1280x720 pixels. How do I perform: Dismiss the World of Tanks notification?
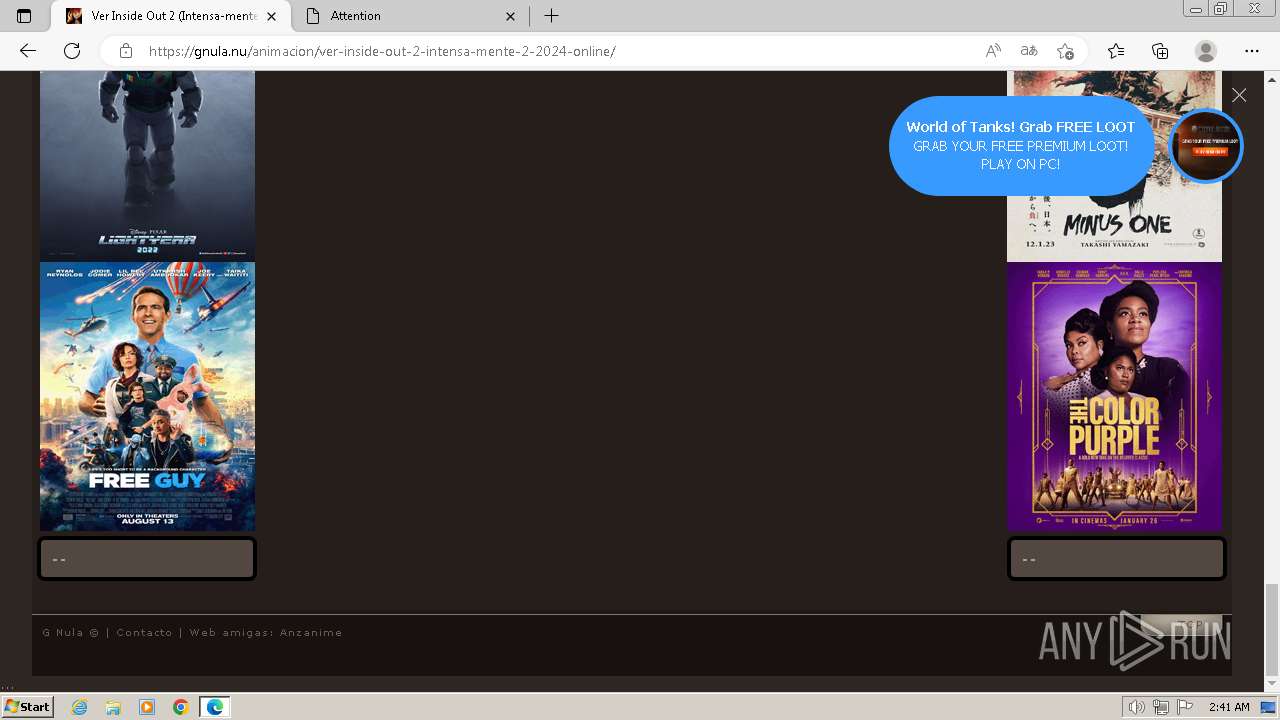(x=1239, y=95)
